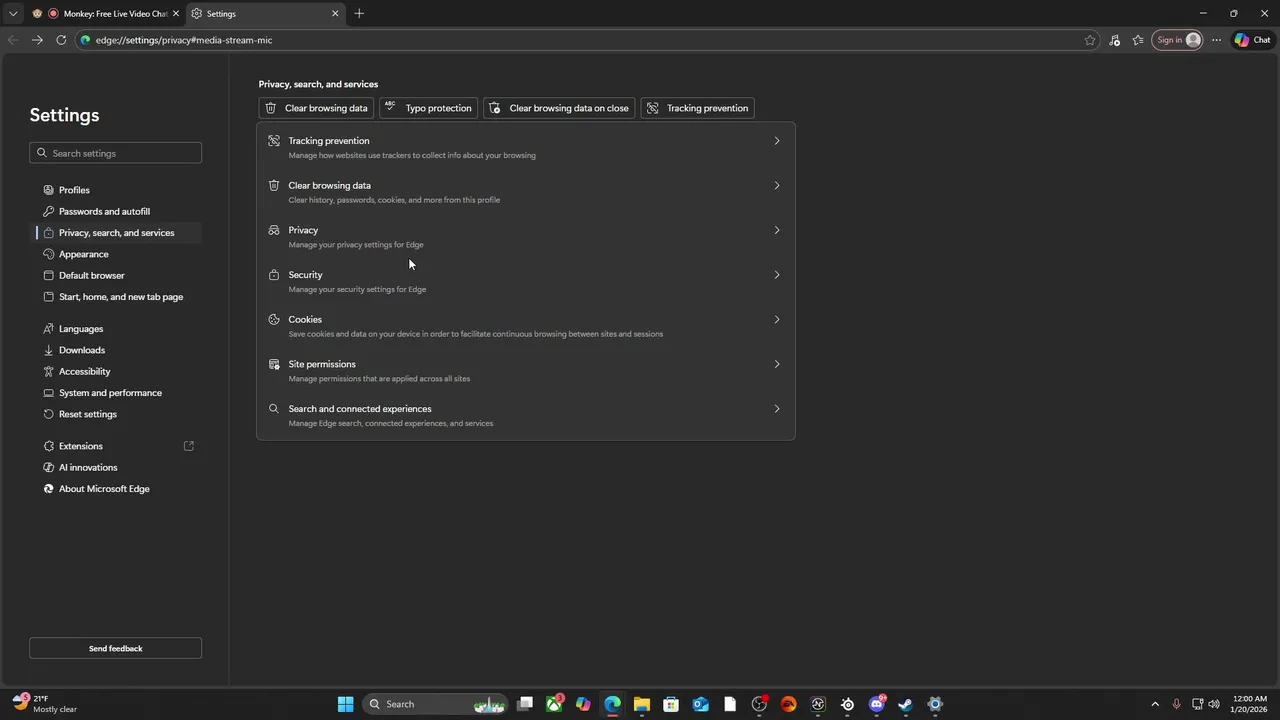1280x720 pixels.
Task: Expand the Clear browsing data row chevron
Action: [x=776, y=186]
